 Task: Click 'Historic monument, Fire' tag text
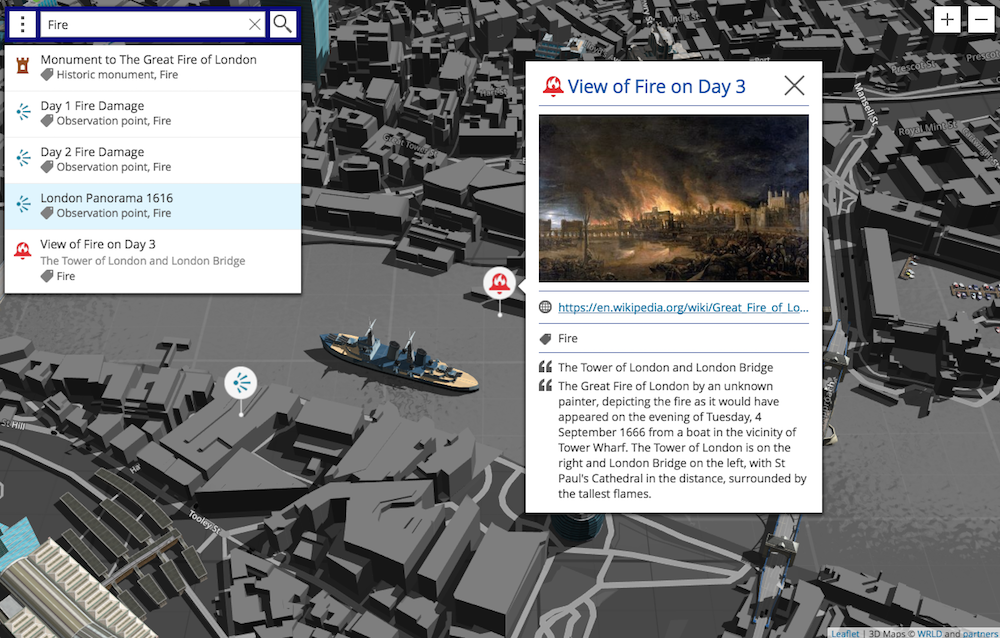click(117, 75)
